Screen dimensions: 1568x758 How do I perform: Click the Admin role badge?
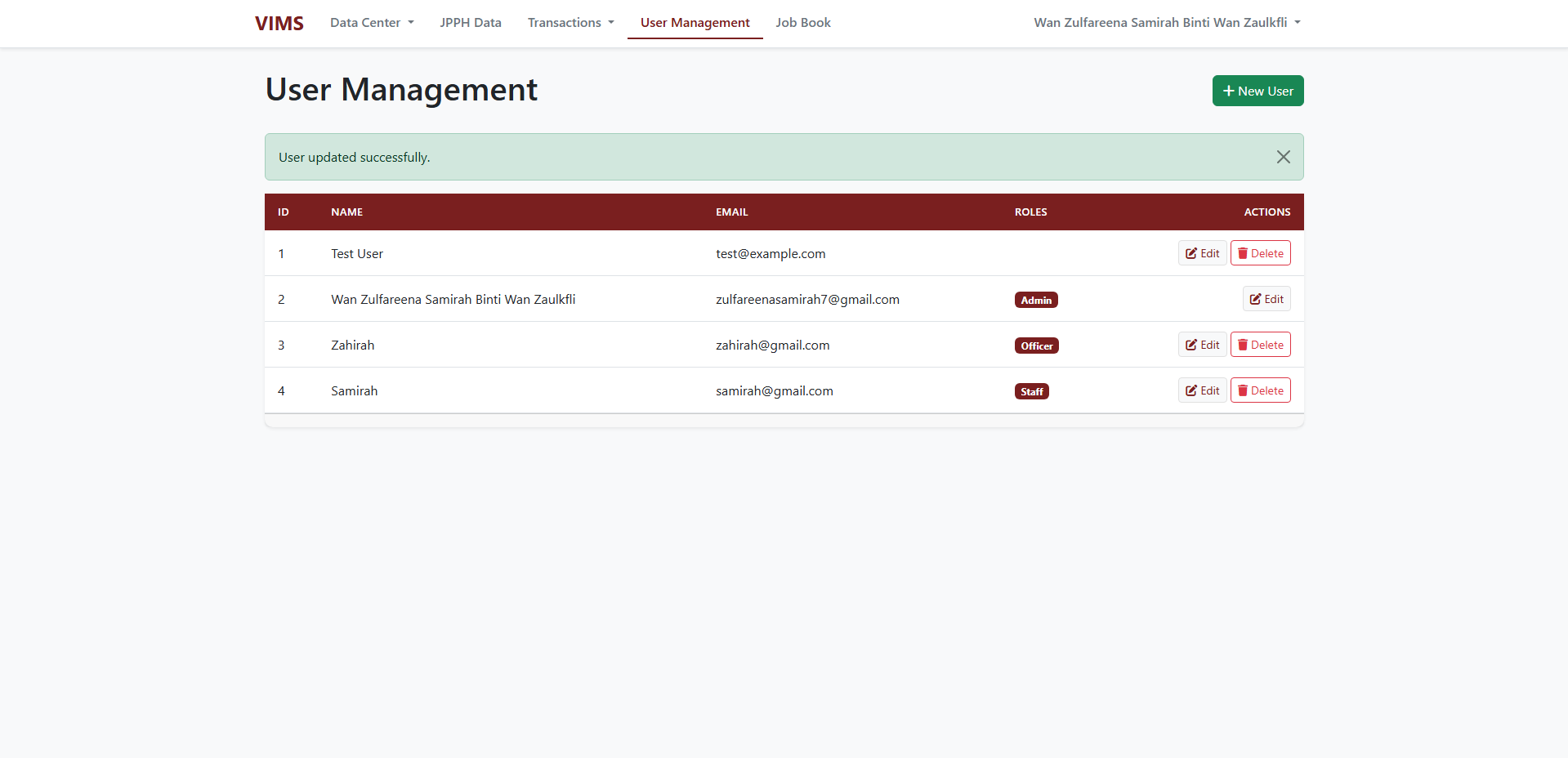[x=1035, y=300]
